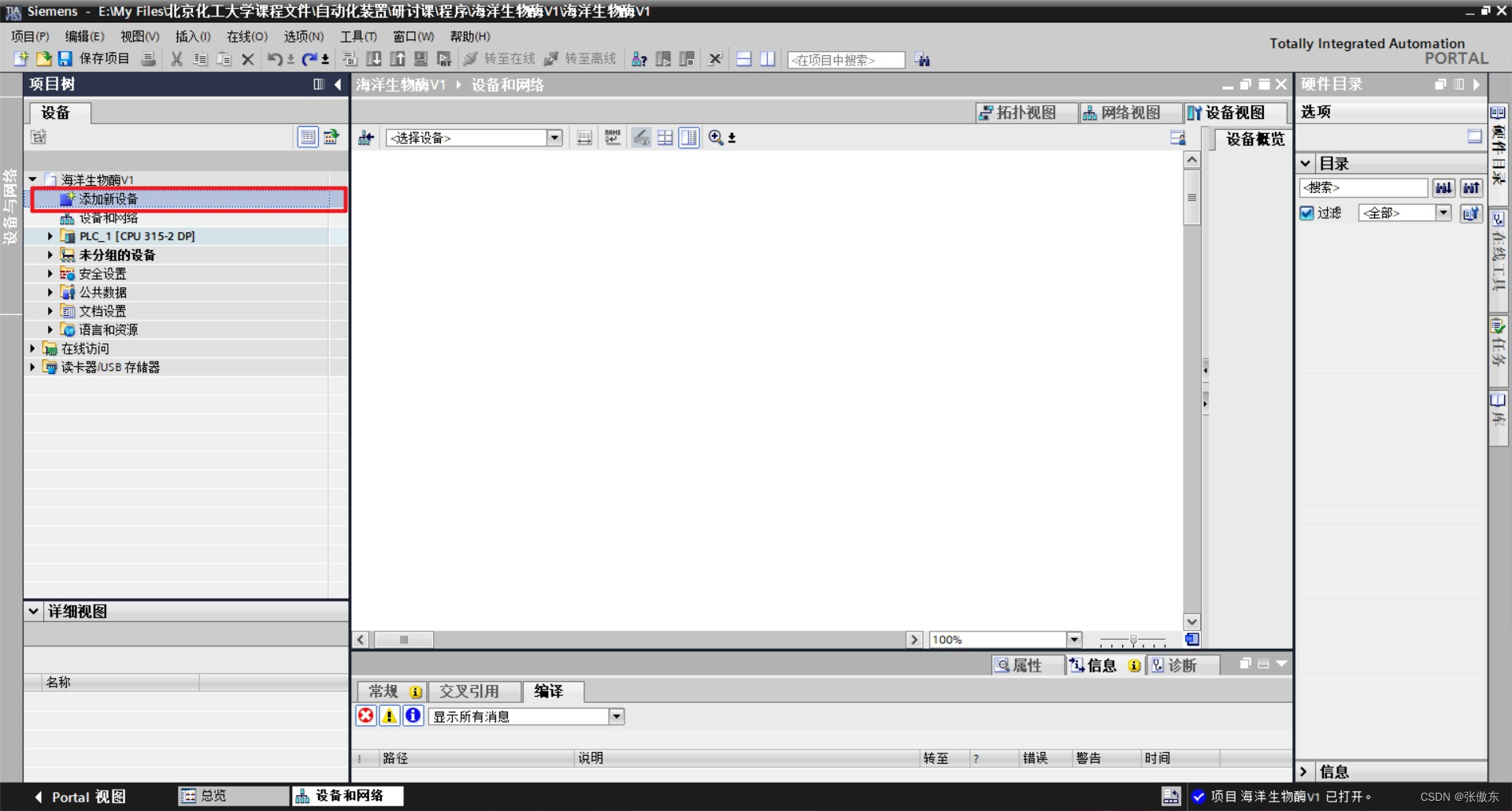Click the undo arrow icon
Screen dimensions: 1512x811
(275, 59)
